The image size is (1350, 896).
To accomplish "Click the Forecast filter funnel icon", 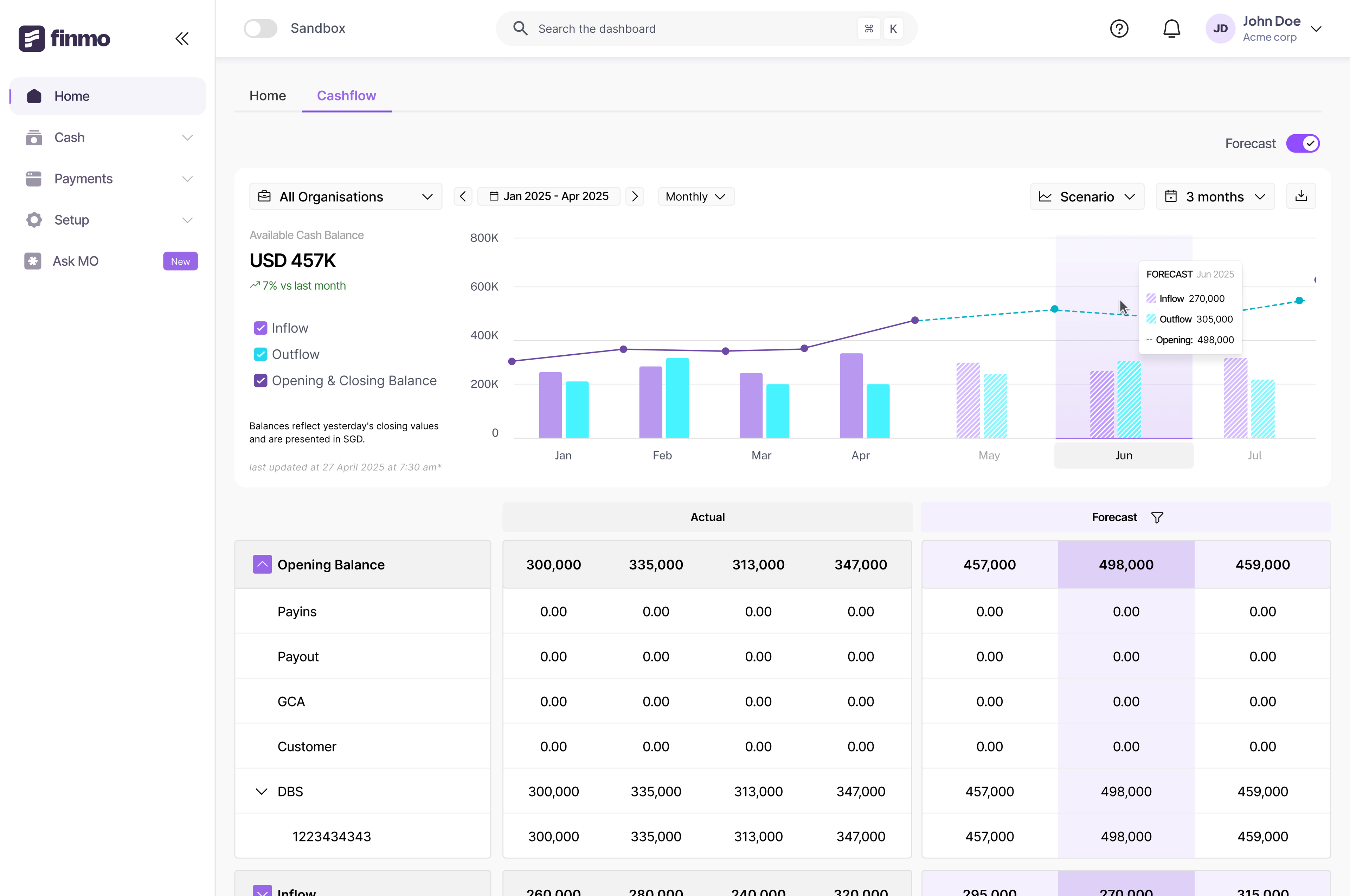I will (x=1157, y=518).
